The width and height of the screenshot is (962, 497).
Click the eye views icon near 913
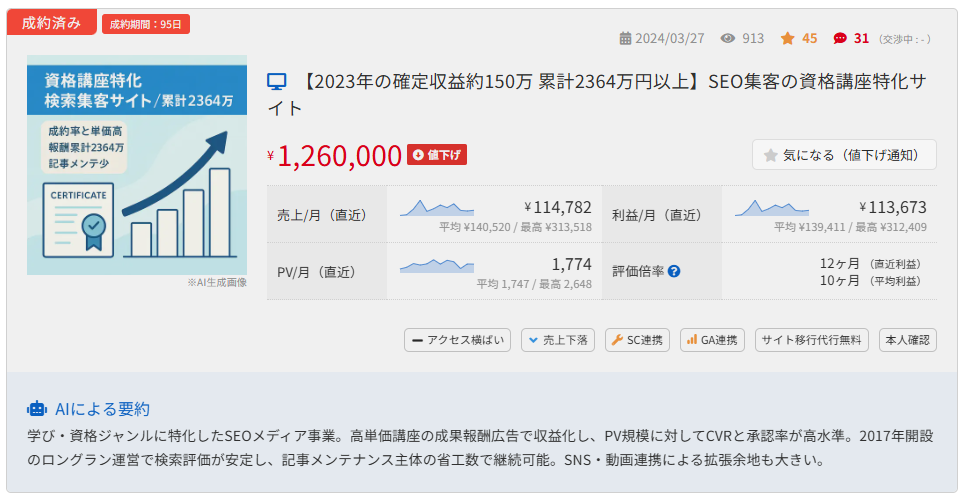point(728,39)
